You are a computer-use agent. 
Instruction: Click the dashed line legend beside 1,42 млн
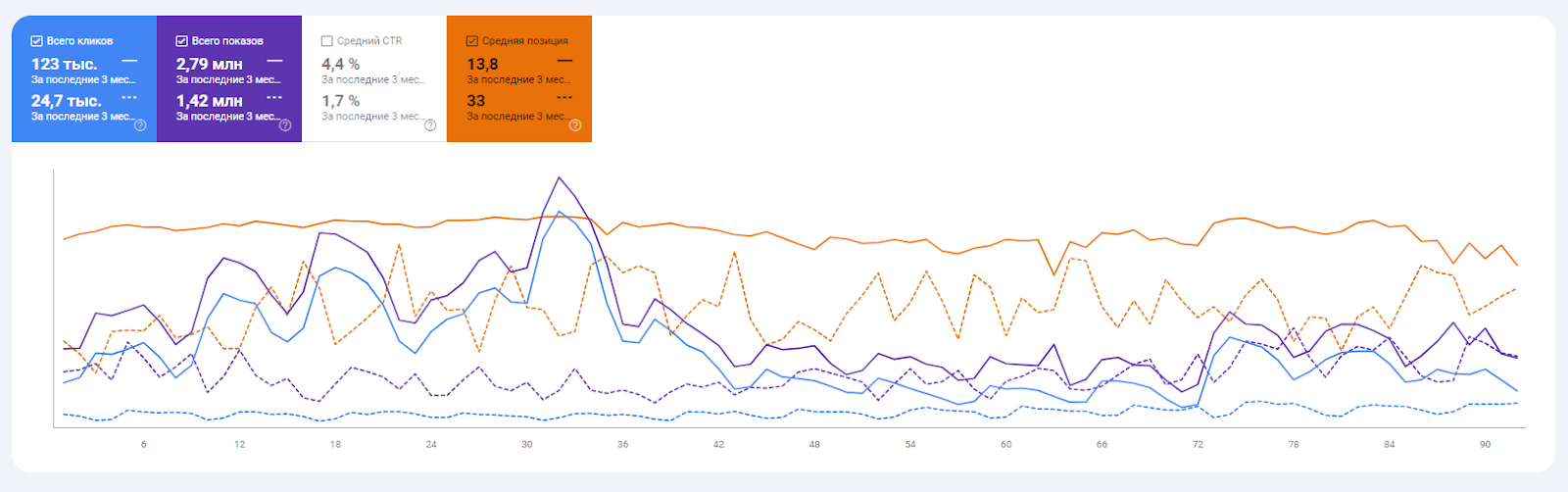274,98
